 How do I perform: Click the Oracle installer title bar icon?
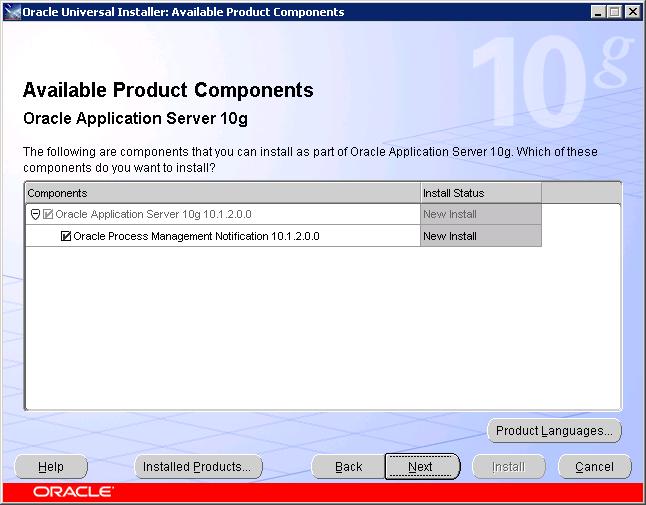click(12, 12)
